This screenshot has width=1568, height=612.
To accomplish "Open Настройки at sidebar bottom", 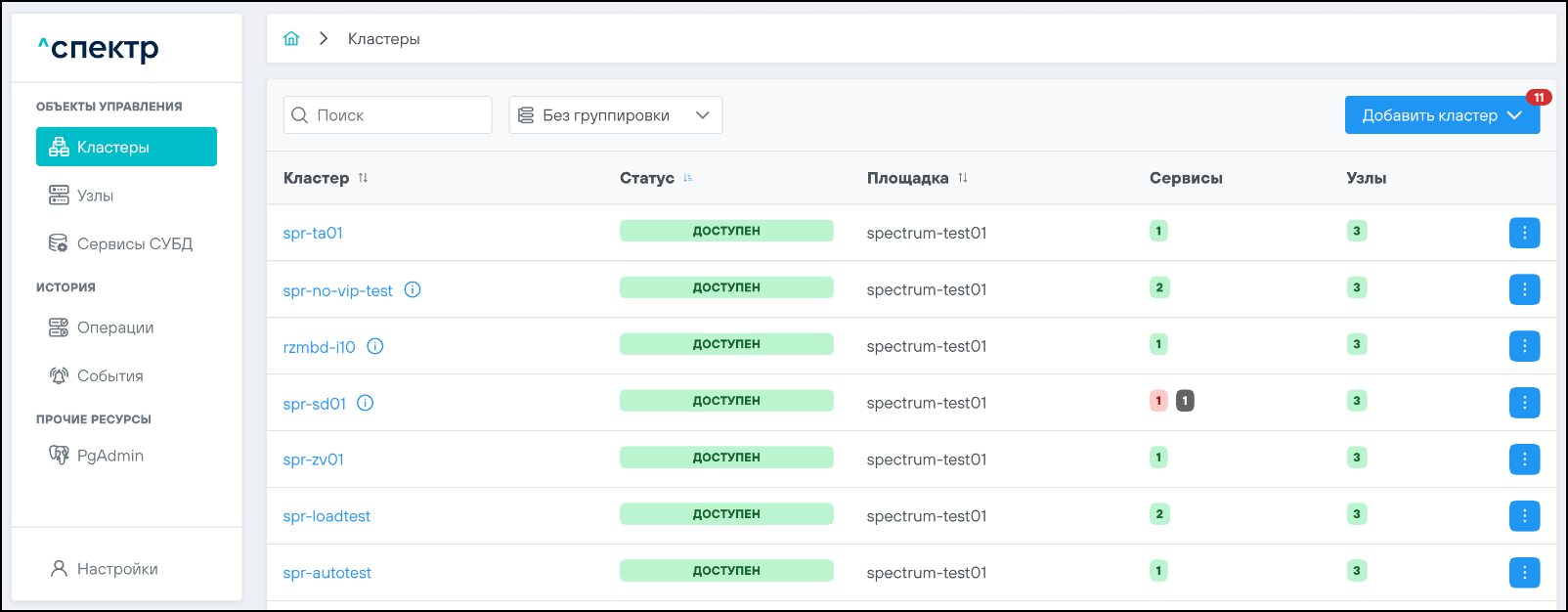I will click(x=116, y=569).
